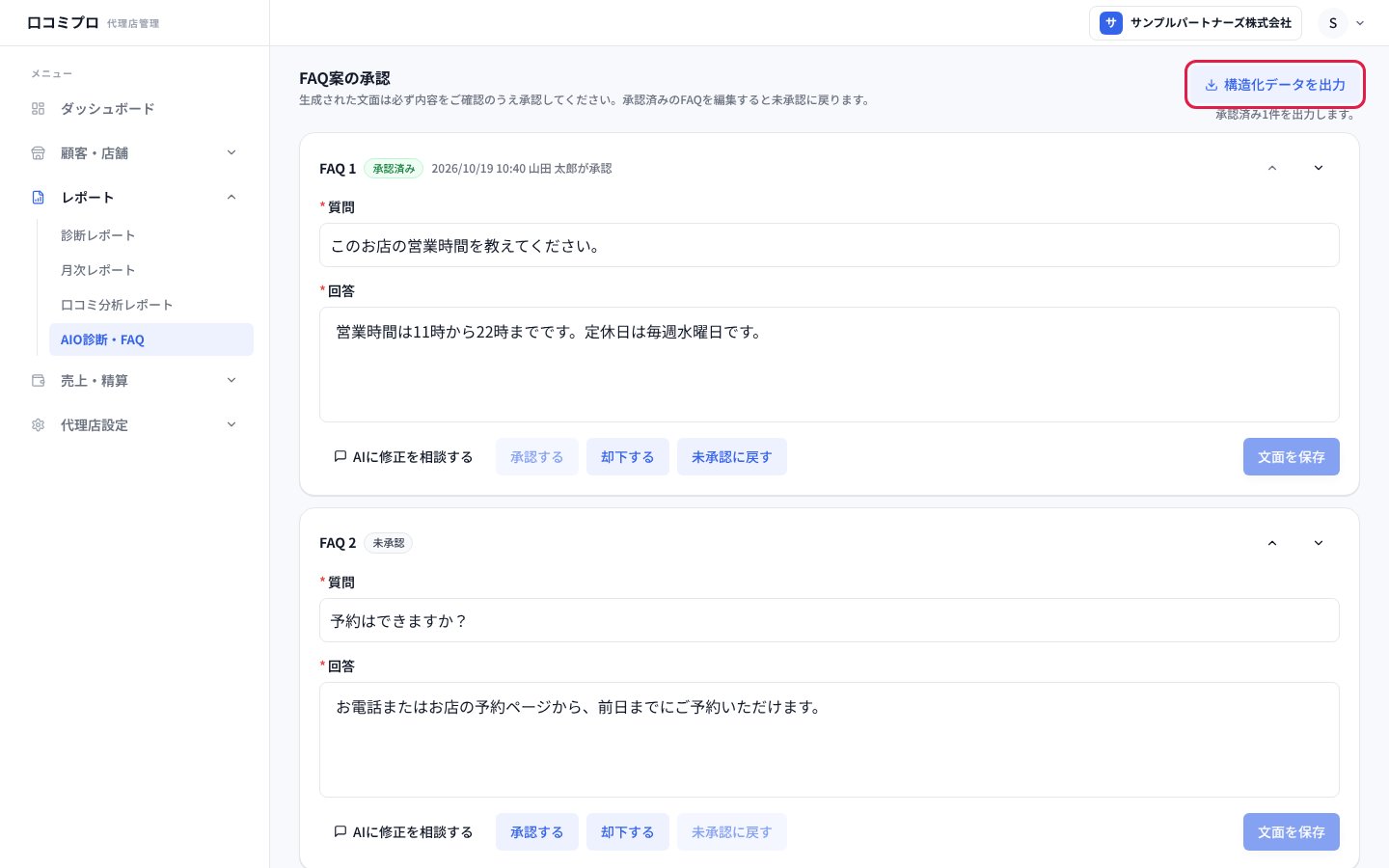The width and height of the screenshot is (1389, 868).
Task: Click the 口コミプロ logo text
Action: coord(63,23)
